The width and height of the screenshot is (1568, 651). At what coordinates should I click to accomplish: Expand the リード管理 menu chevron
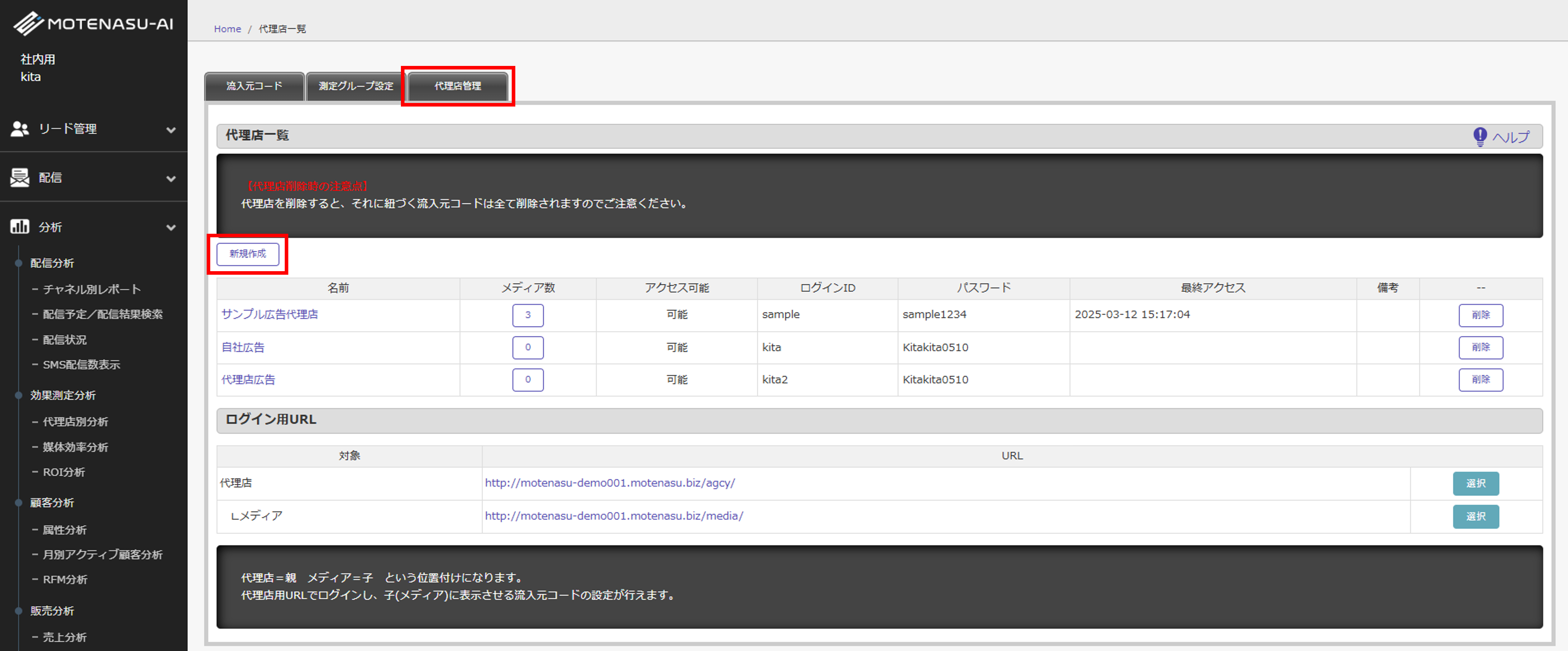click(x=171, y=130)
